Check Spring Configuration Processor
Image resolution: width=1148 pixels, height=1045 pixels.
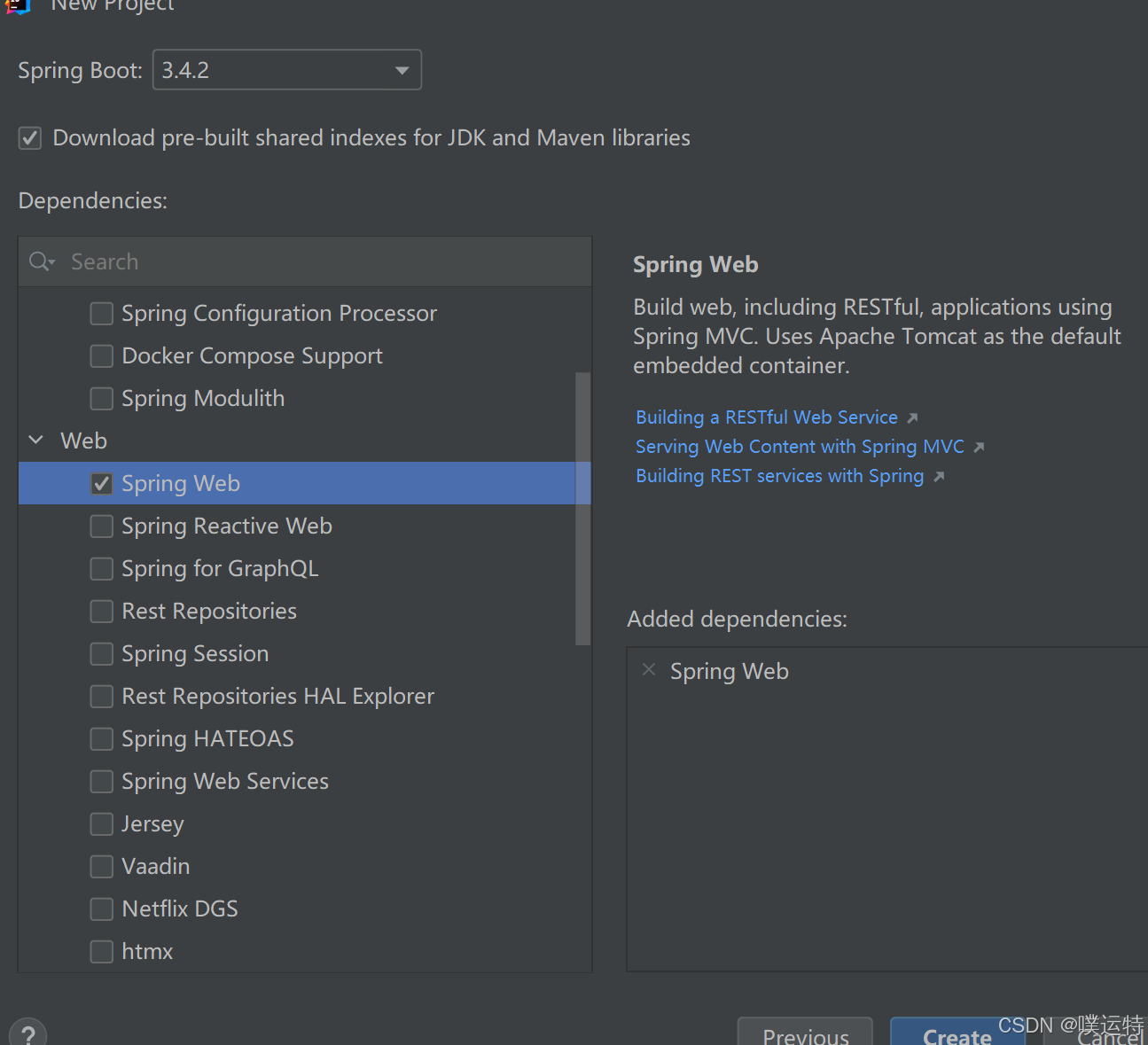tap(102, 314)
